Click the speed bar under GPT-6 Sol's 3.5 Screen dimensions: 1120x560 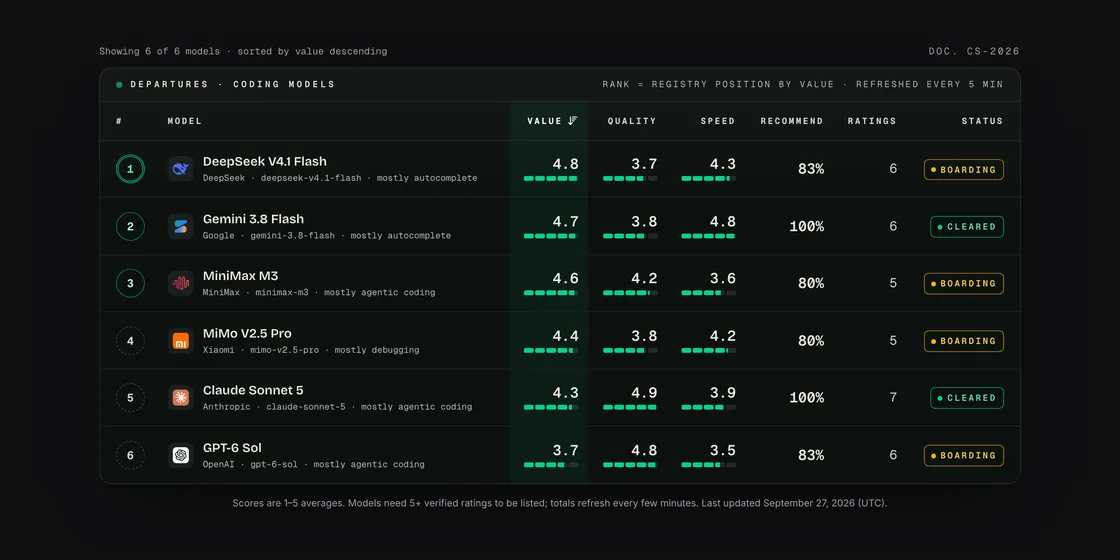(x=709, y=464)
